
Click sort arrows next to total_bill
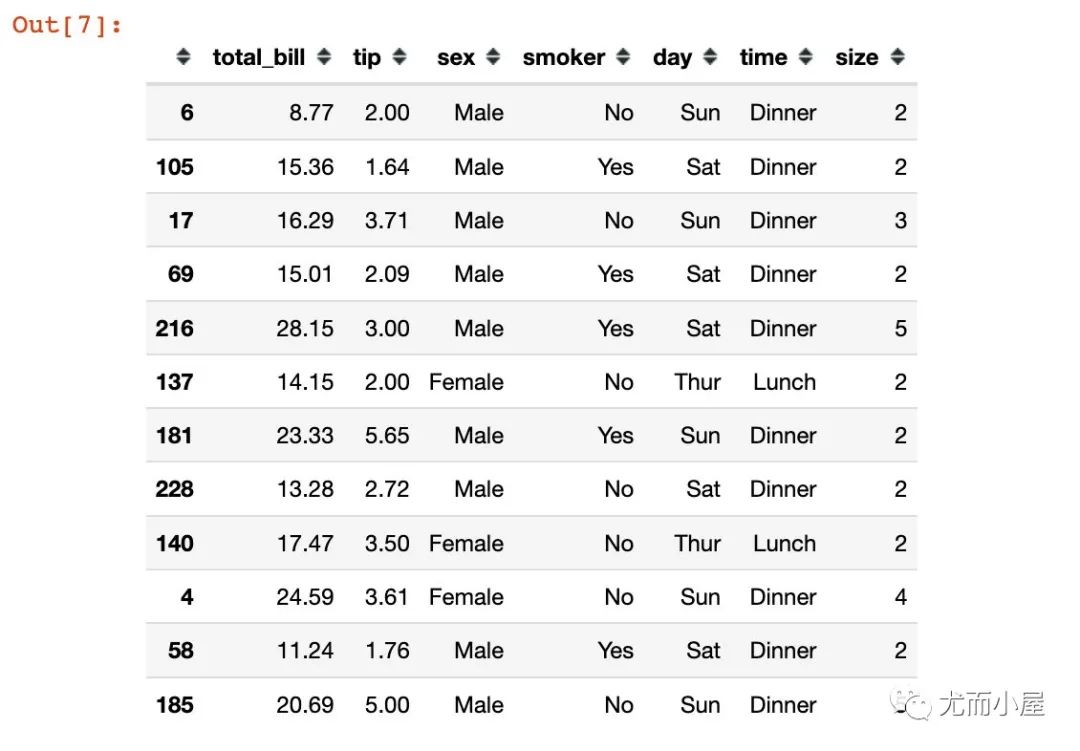tap(324, 56)
